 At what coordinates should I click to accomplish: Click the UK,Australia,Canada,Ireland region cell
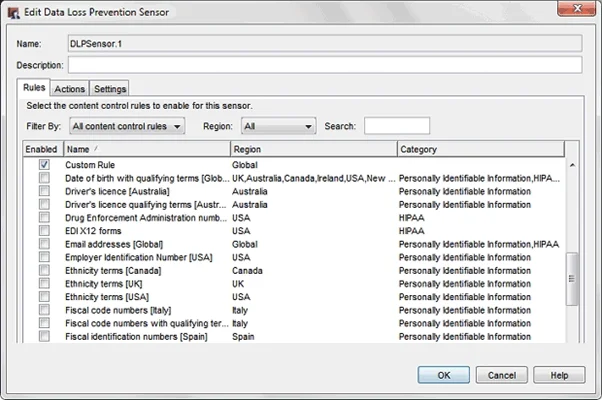[314, 178]
